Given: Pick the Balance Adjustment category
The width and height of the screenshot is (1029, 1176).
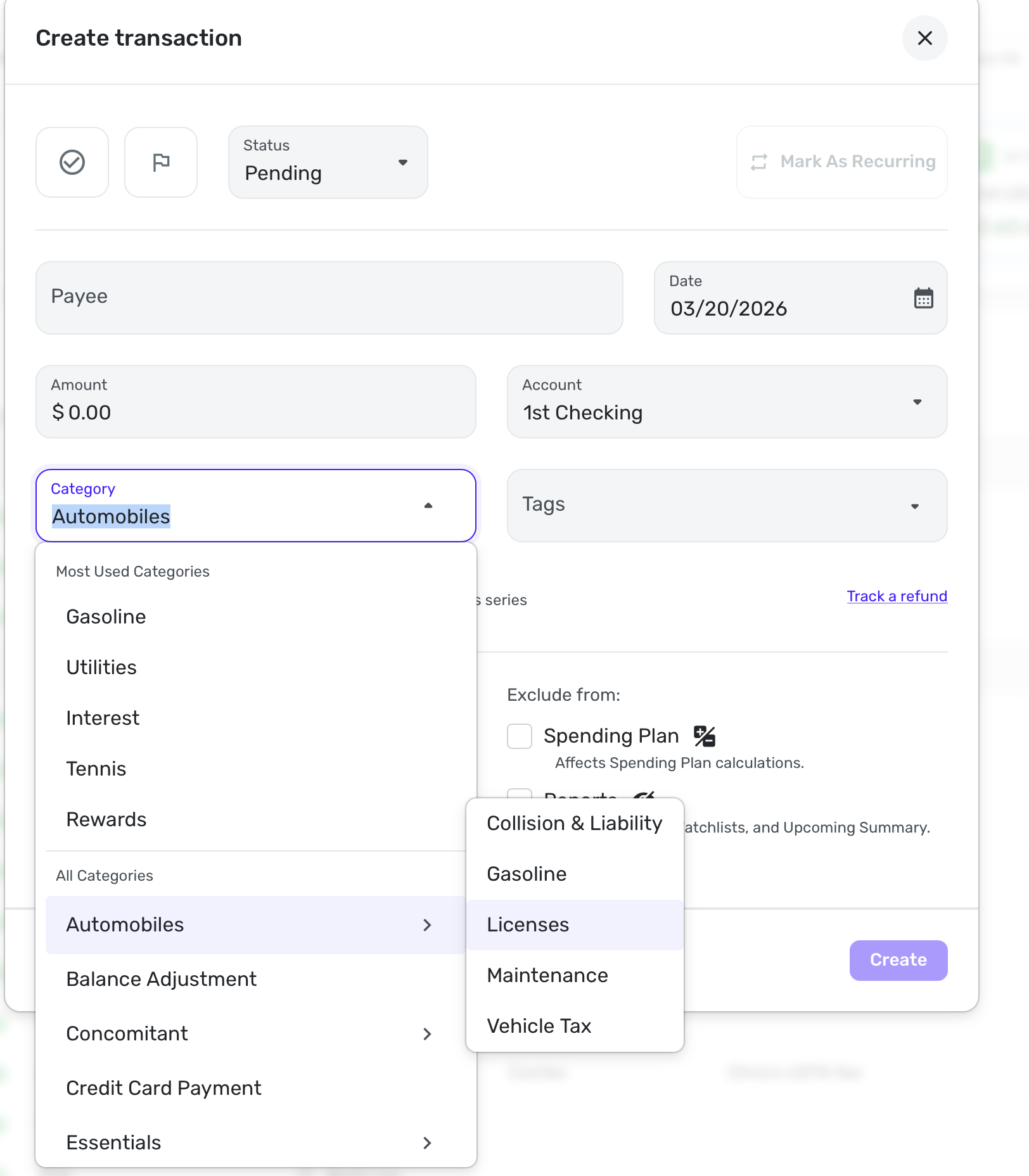Looking at the screenshot, I should [162, 979].
